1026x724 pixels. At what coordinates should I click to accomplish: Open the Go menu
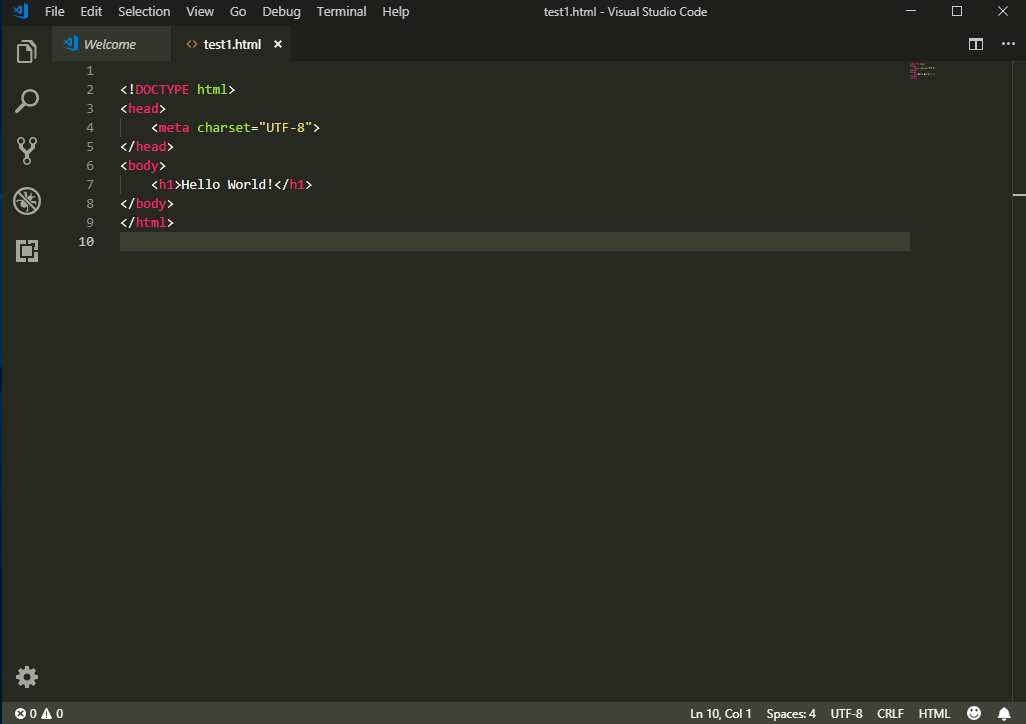238,11
